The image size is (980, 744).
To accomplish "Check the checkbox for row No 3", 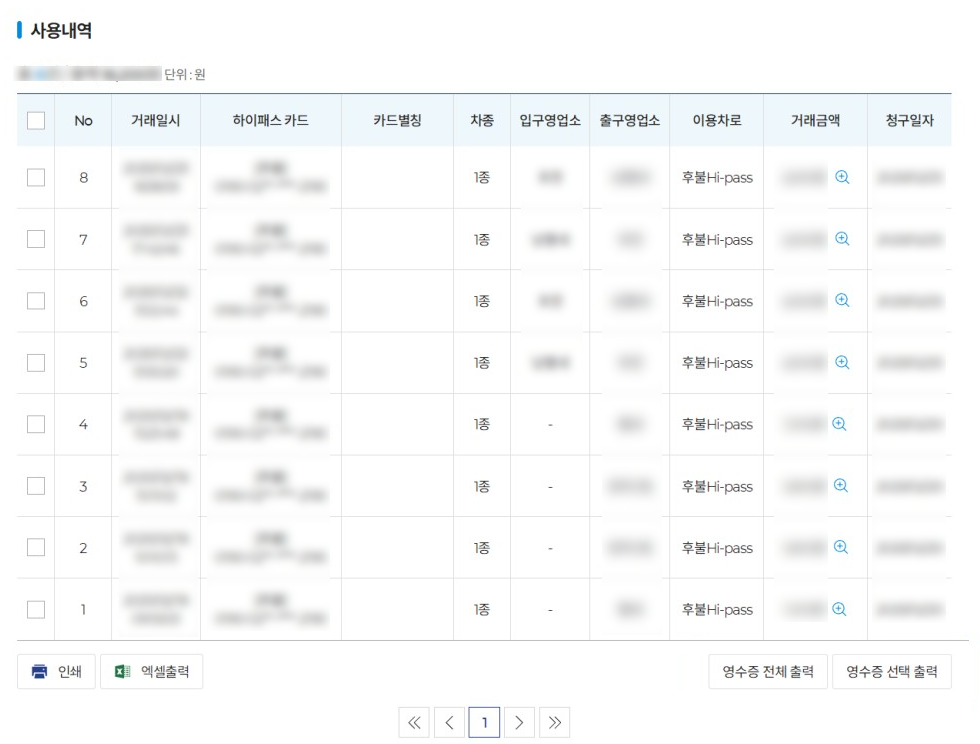I will pyautogui.click(x=35, y=485).
